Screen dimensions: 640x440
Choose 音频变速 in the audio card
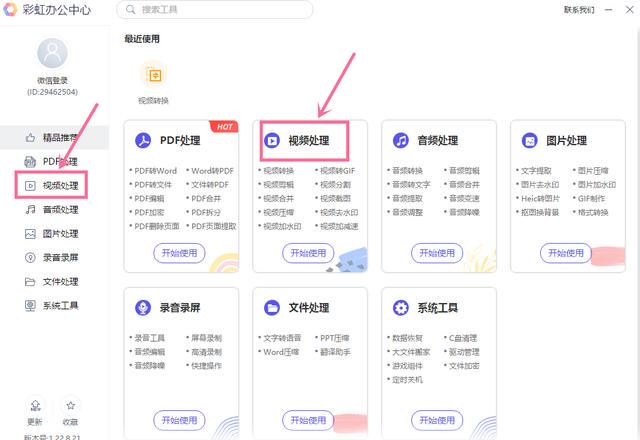coord(464,198)
